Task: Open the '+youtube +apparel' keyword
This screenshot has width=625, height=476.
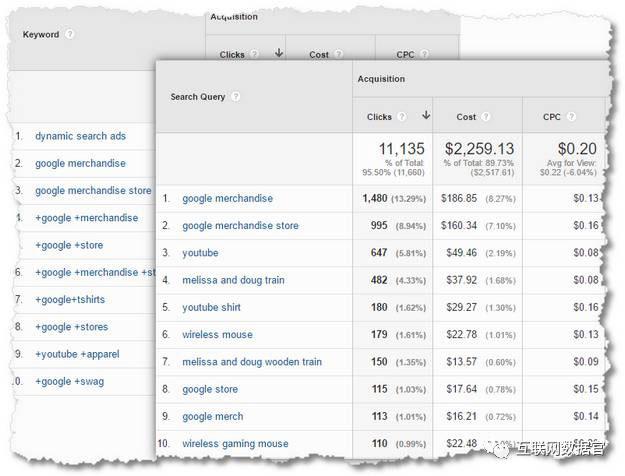Action: (76, 354)
